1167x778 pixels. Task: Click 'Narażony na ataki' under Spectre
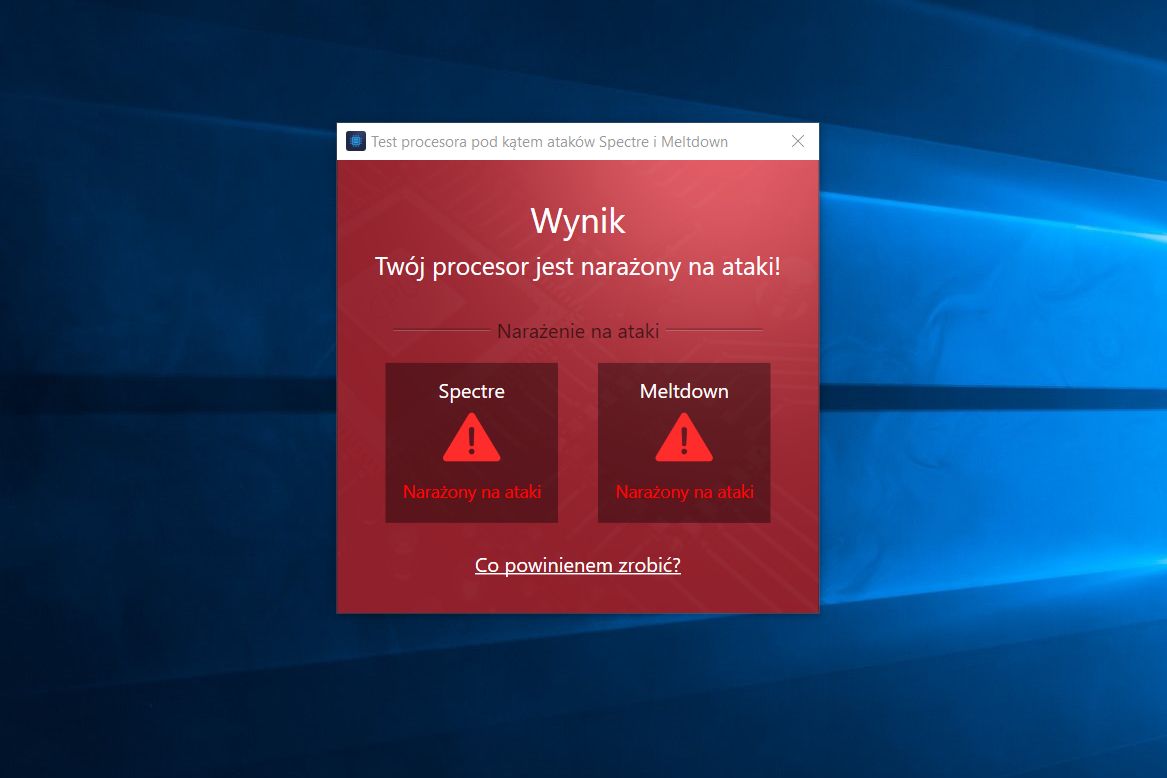[x=472, y=492]
